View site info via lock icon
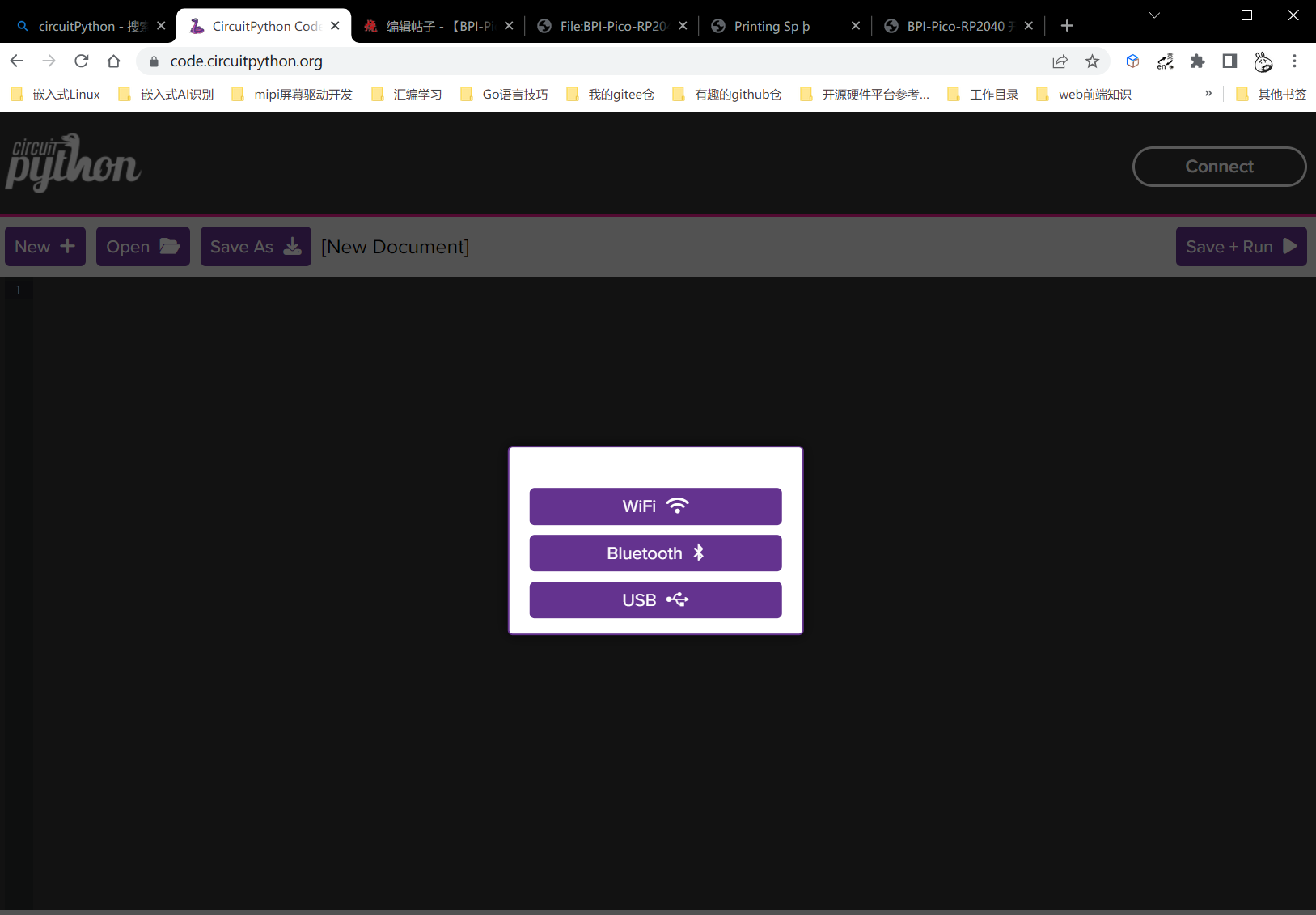 (154, 61)
